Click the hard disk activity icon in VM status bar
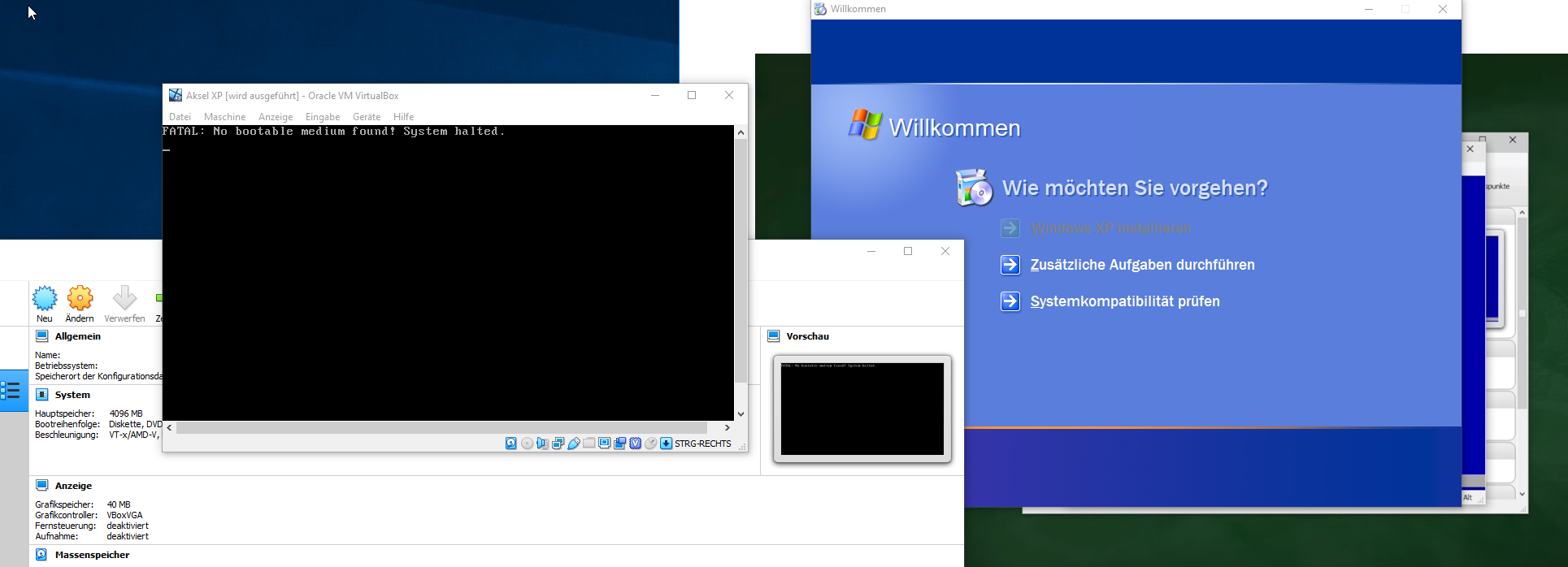The image size is (1568, 567). tap(511, 444)
